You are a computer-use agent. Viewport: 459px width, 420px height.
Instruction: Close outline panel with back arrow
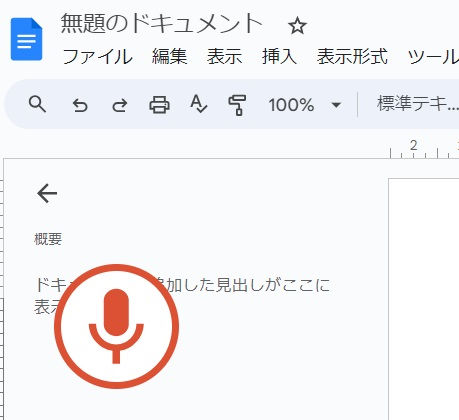[47, 193]
